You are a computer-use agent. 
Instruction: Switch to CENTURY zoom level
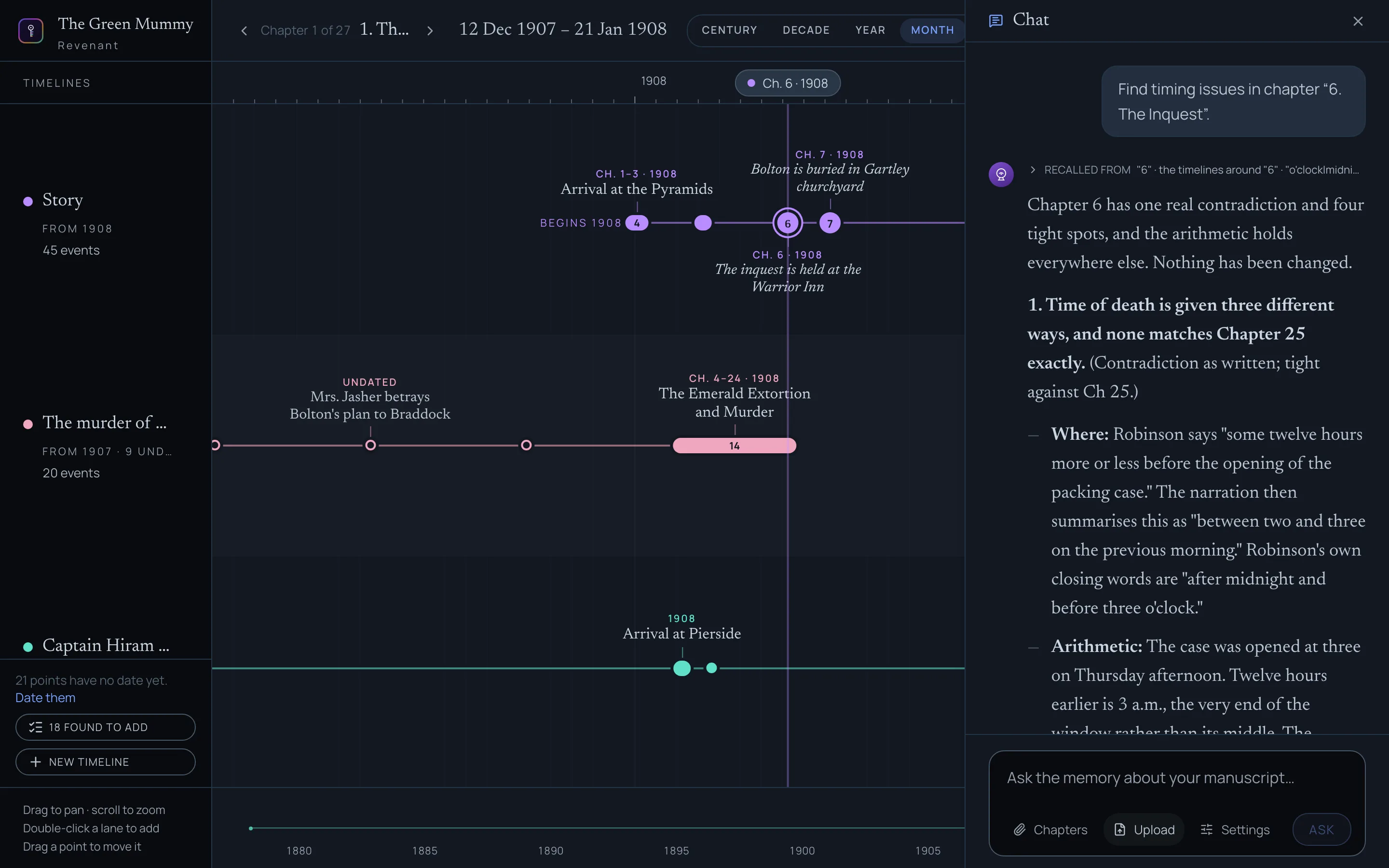point(729,30)
